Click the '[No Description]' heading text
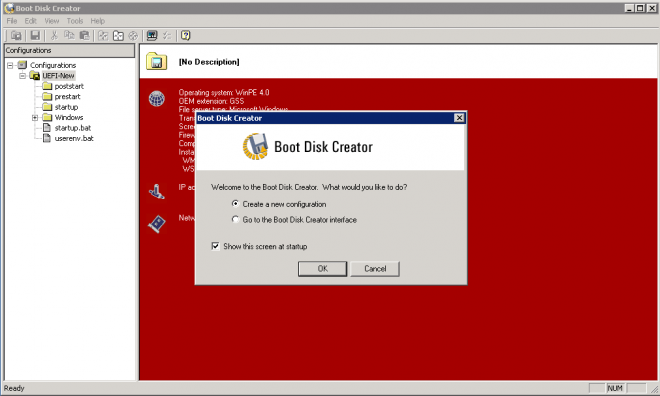This screenshot has width=660, height=396. [209, 62]
